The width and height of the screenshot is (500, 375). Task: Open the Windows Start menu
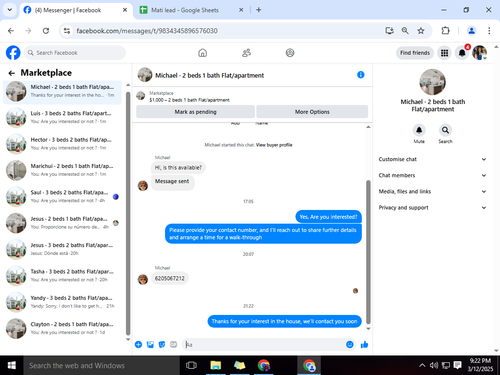(x=12, y=365)
